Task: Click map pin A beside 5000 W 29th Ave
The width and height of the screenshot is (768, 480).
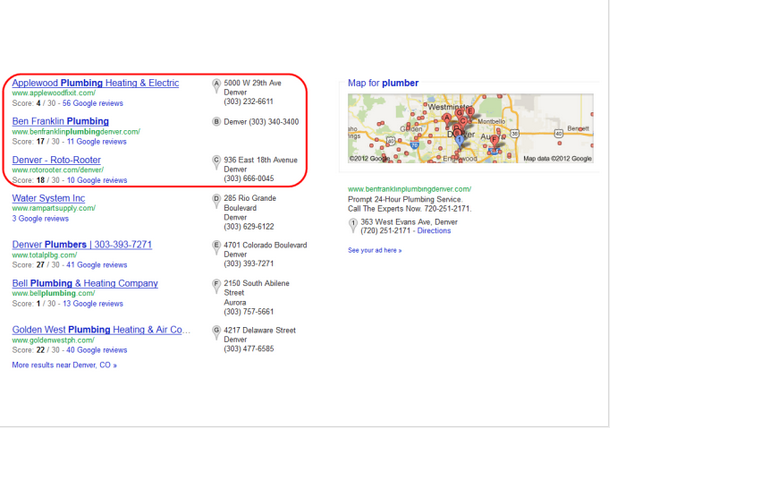Action: [x=216, y=86]
